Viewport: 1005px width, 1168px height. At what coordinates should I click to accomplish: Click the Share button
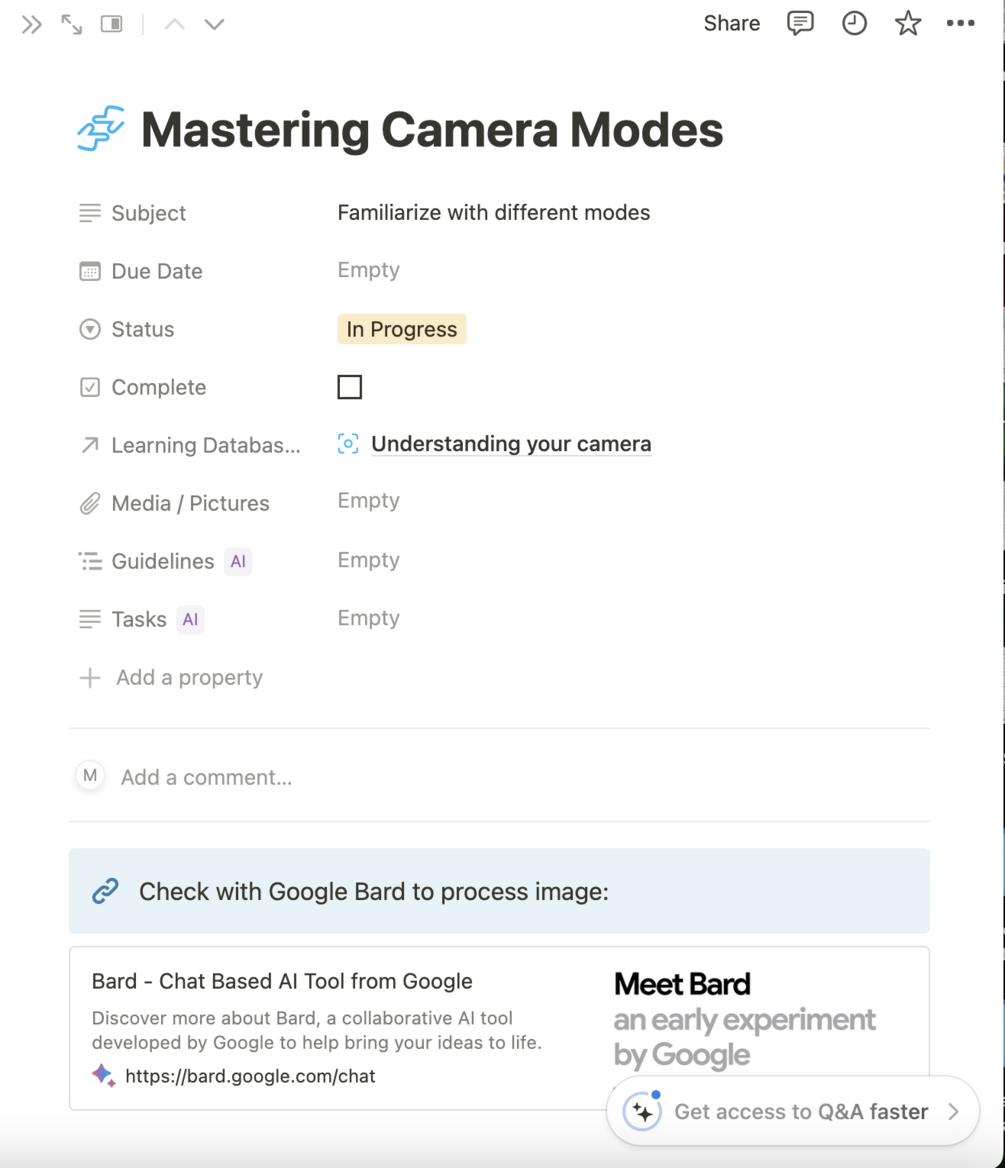click(x=731, y=24)
